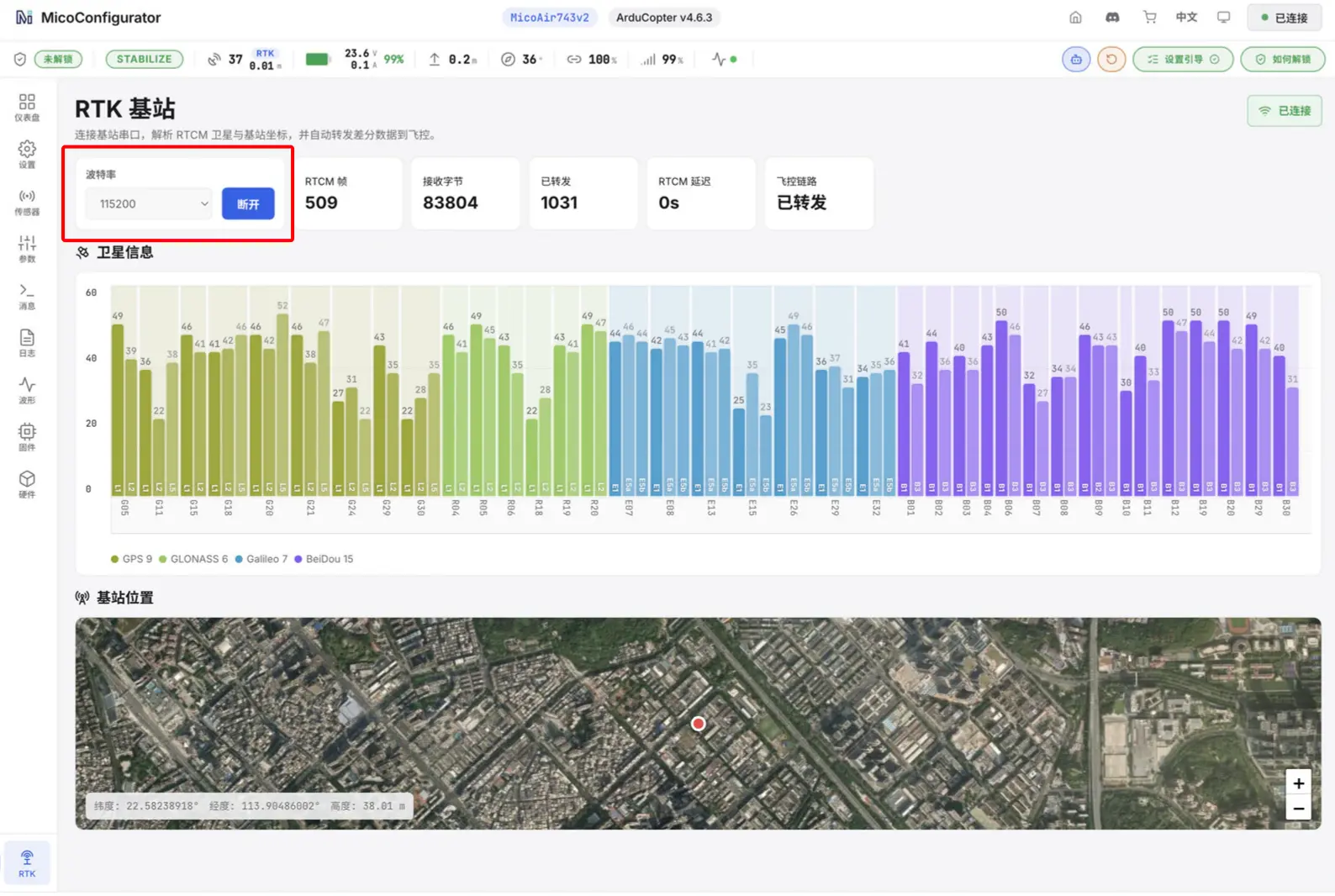
Task: Click the signal strength bars icon
Action: [648, 60]
